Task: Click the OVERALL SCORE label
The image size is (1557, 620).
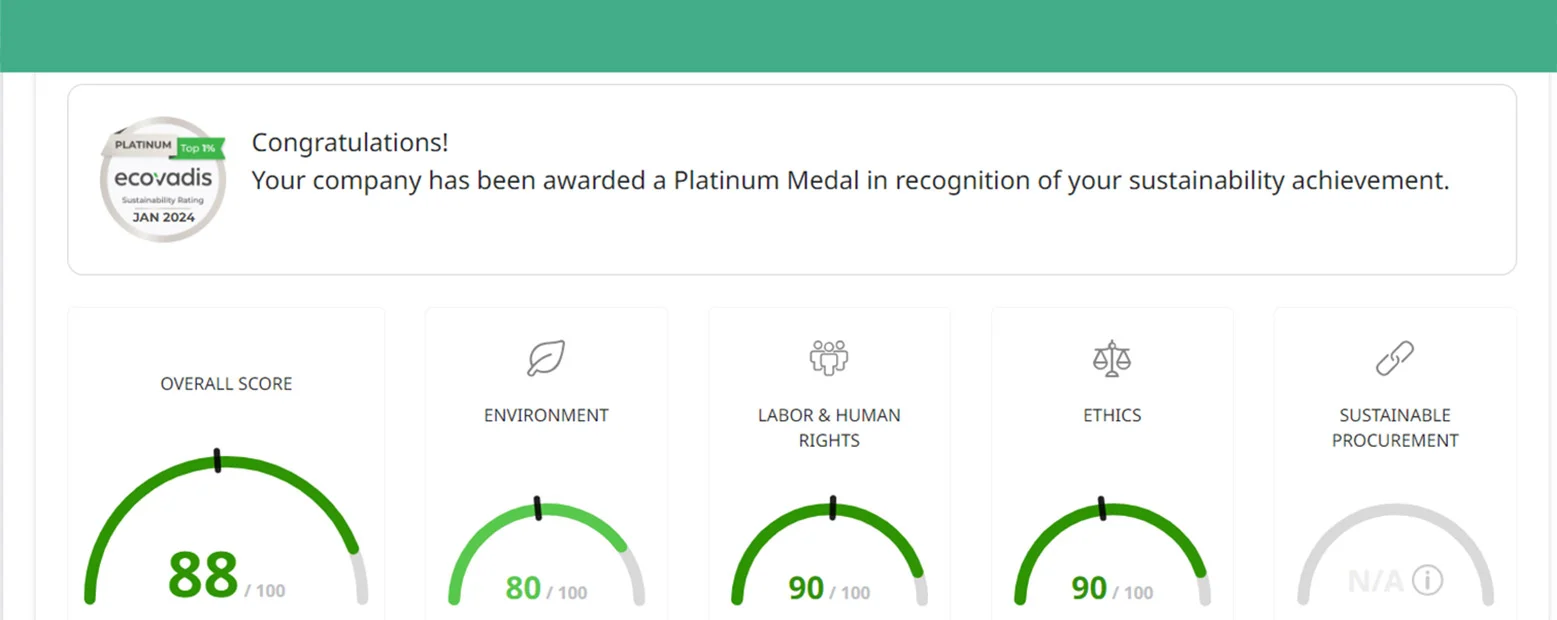Action: coord(226,384)
